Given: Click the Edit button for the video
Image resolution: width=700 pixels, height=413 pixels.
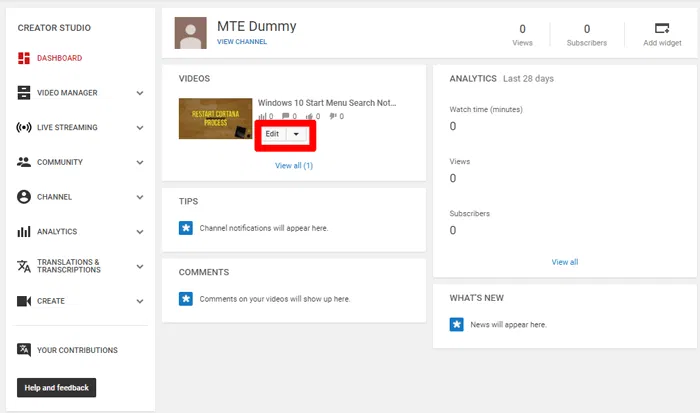Looking at the screenshot, I should pyautogui.click(x=272, y=134).
